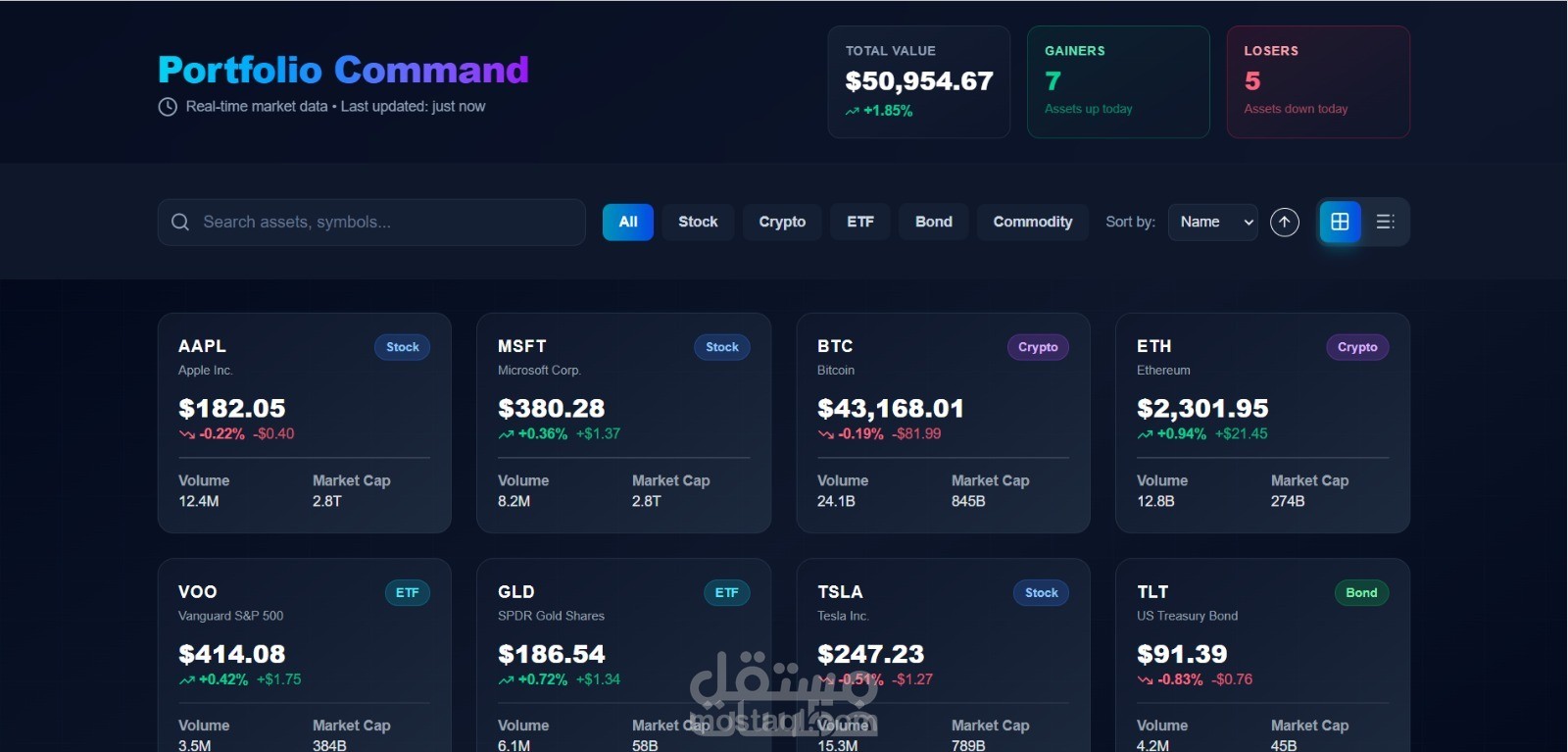Click the ETF badge on VOO card
Screen dimensions: 1568x752
point(407,592)
